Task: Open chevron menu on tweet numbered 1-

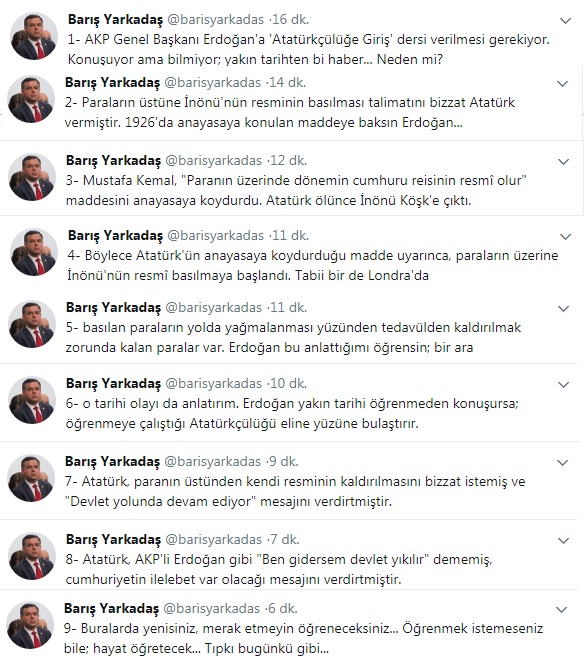Action: point(566,21)
